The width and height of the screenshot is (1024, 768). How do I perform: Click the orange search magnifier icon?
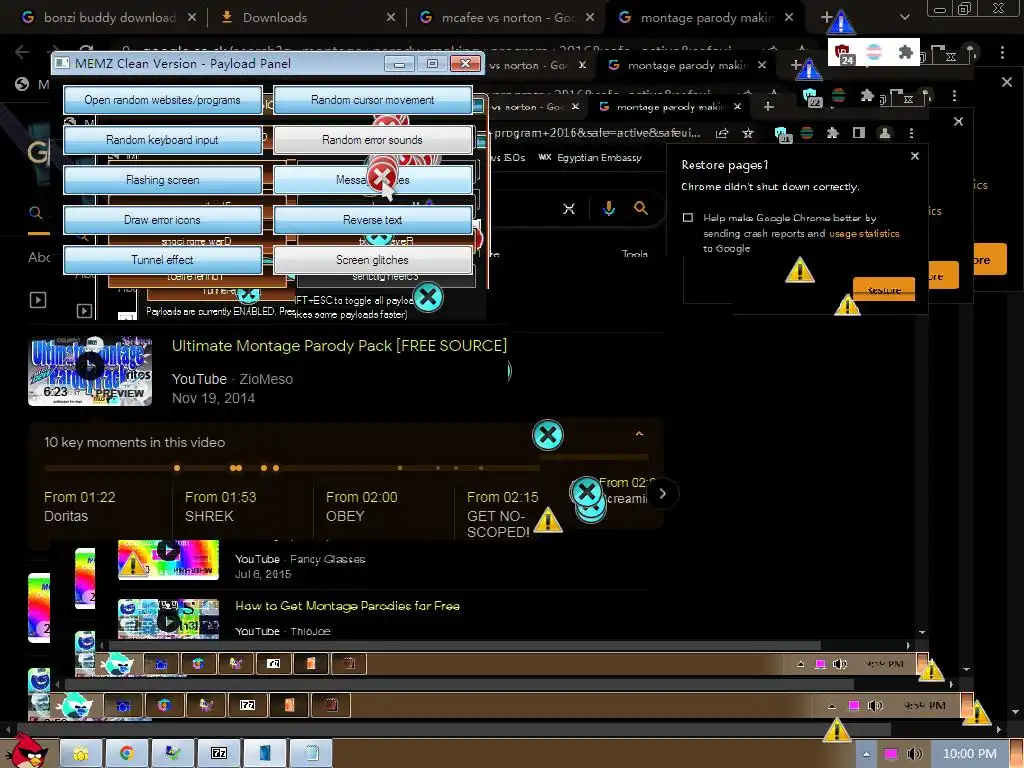point(641,208)
